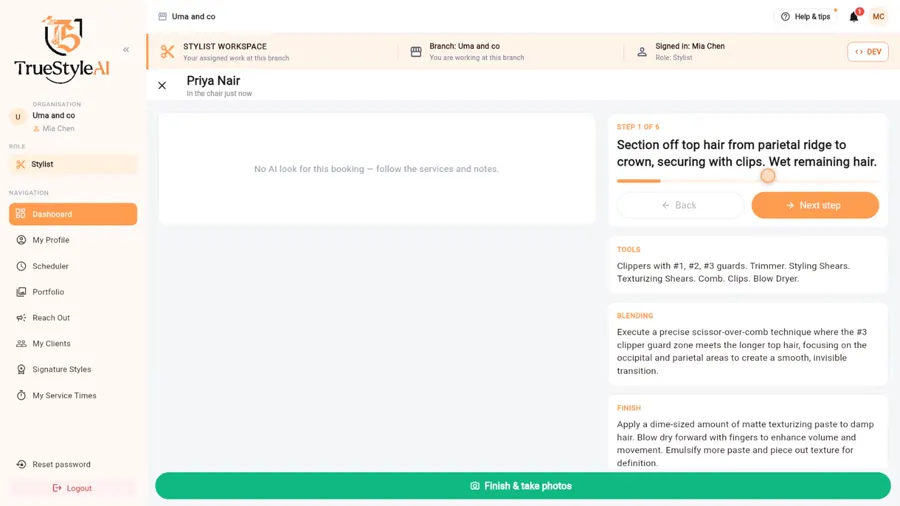
Task: Click the camera icon in Finish button
Action: click(x=475, y=486)
